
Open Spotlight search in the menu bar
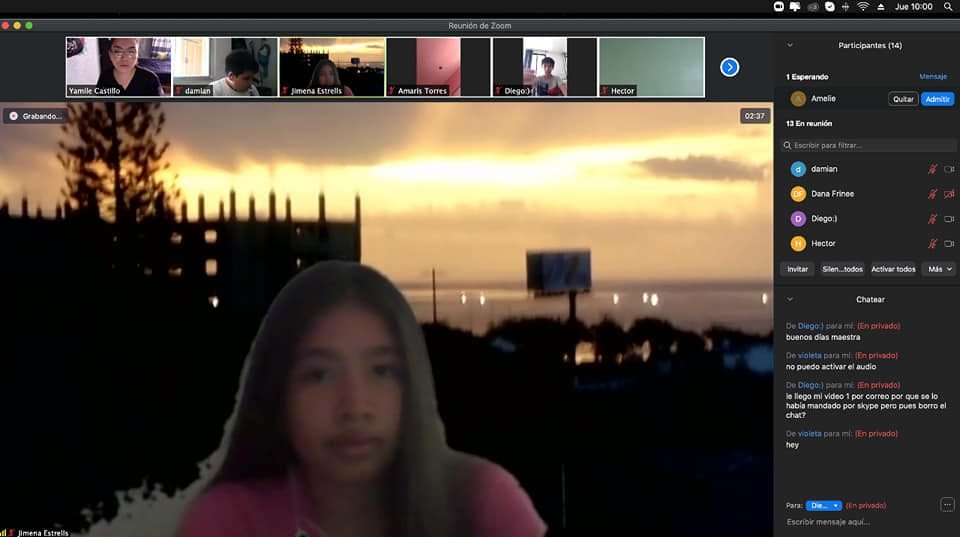[x=948, y=7]
